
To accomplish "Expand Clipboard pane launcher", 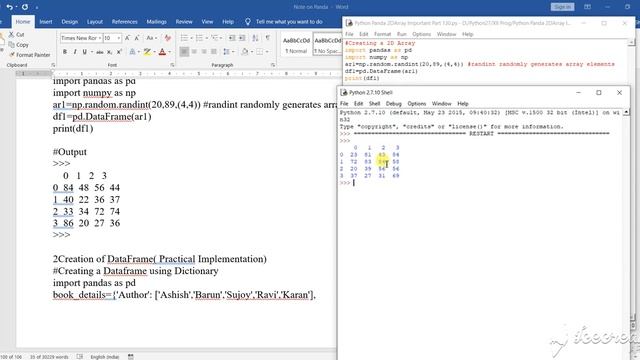I will [53, 65].
